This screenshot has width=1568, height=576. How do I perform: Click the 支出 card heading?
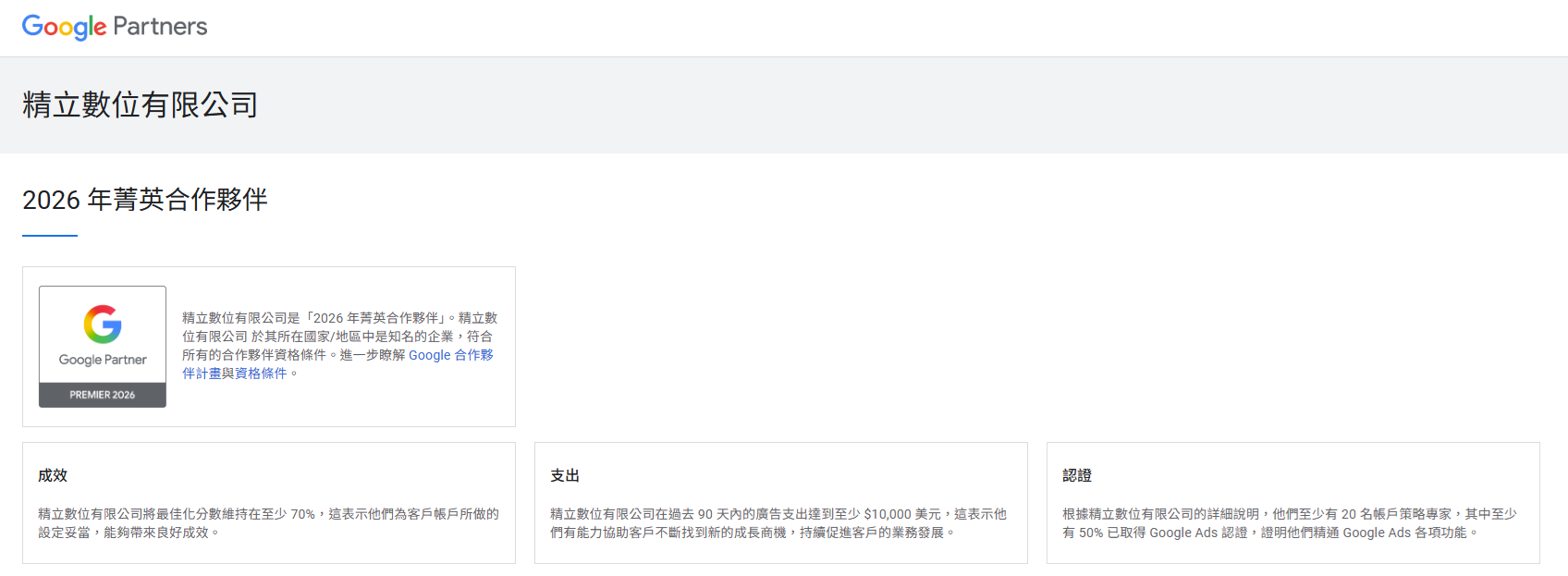tap(565, 475)
